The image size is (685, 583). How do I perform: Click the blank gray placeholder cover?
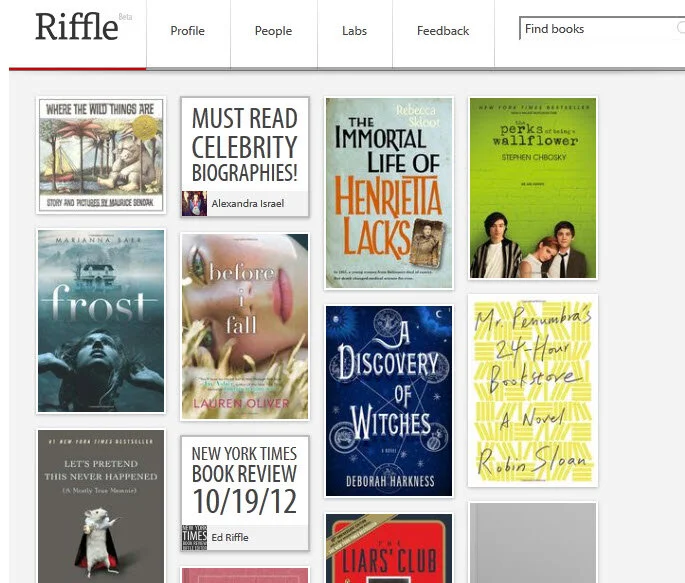coord(533,543)
